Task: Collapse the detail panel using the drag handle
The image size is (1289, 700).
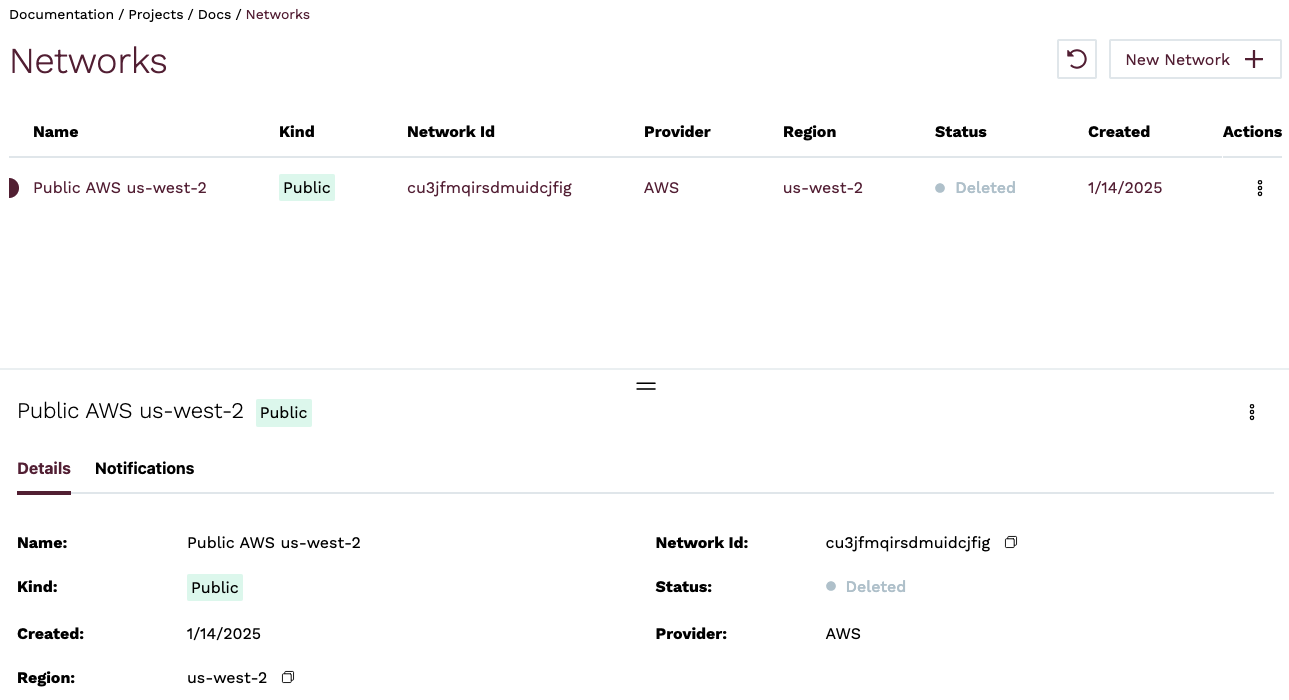Action: point(645,385)
